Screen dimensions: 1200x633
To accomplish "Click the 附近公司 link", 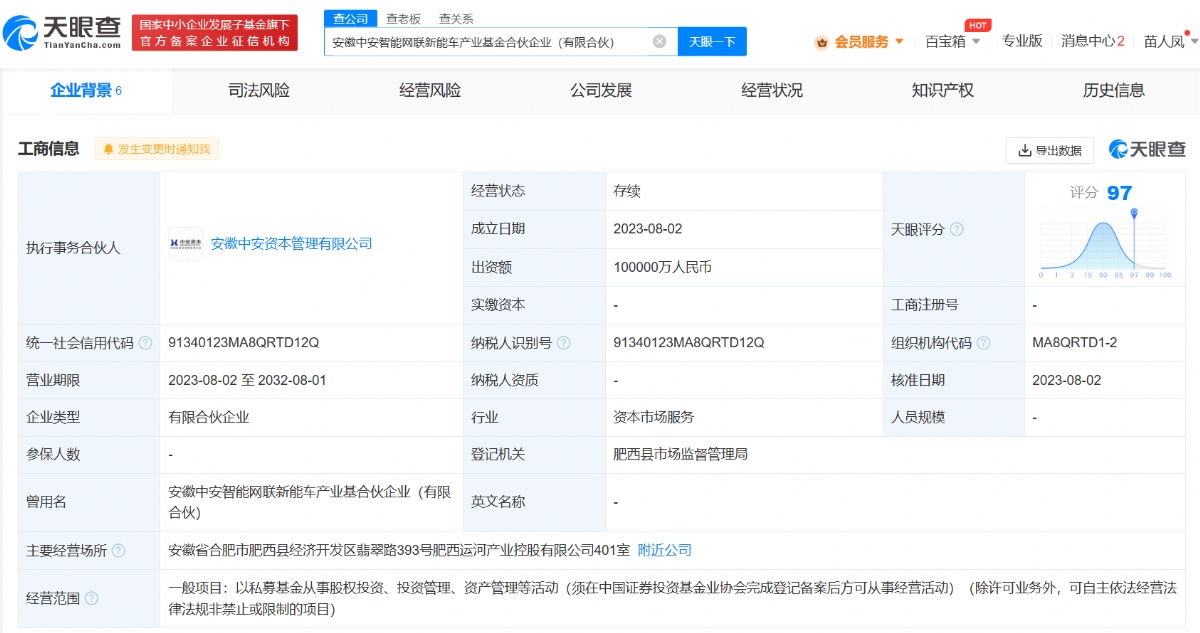I will pos(665,550).
